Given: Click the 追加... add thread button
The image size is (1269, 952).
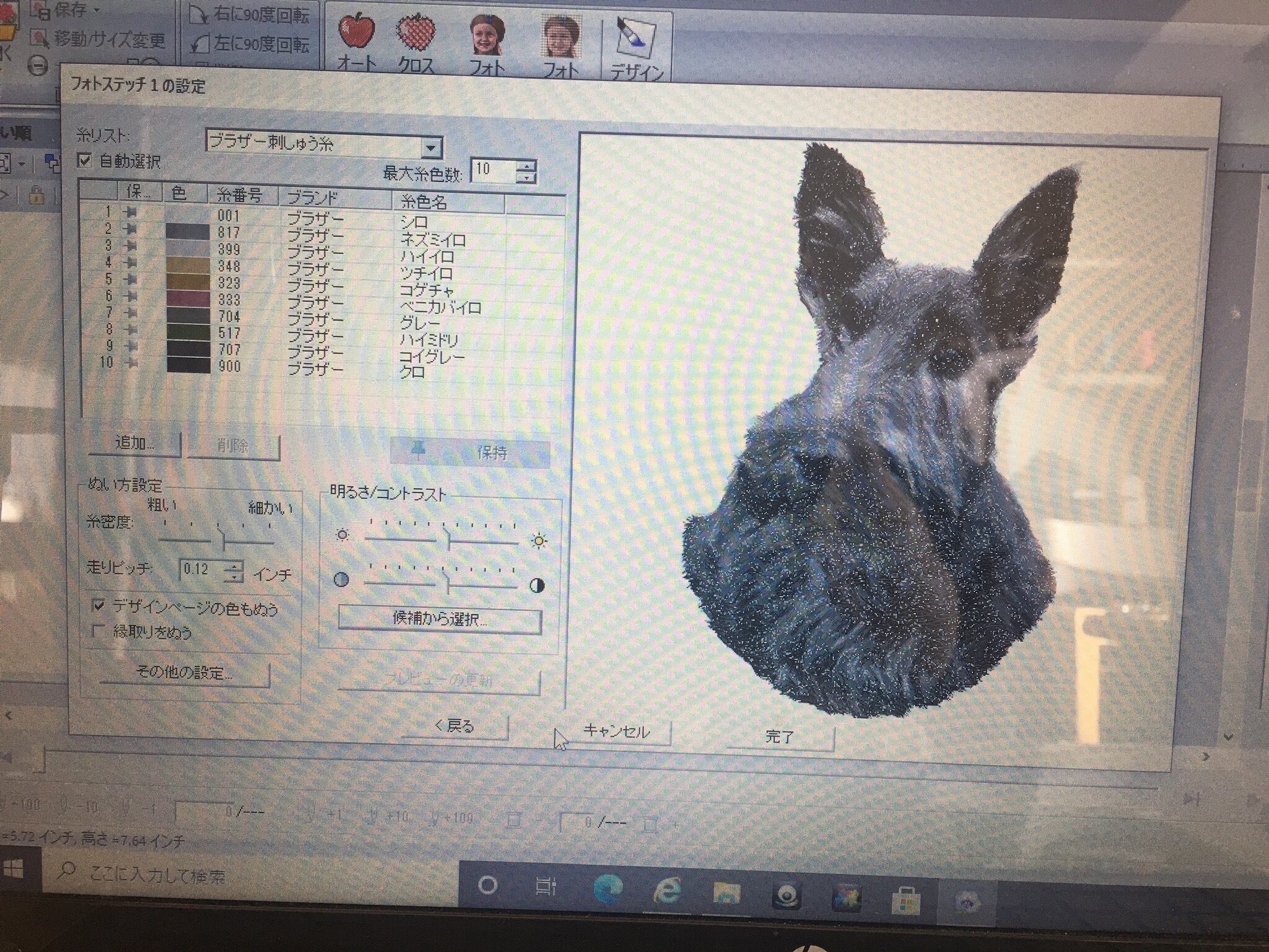Looking at the screenshot, I should (x=134, y=443).
